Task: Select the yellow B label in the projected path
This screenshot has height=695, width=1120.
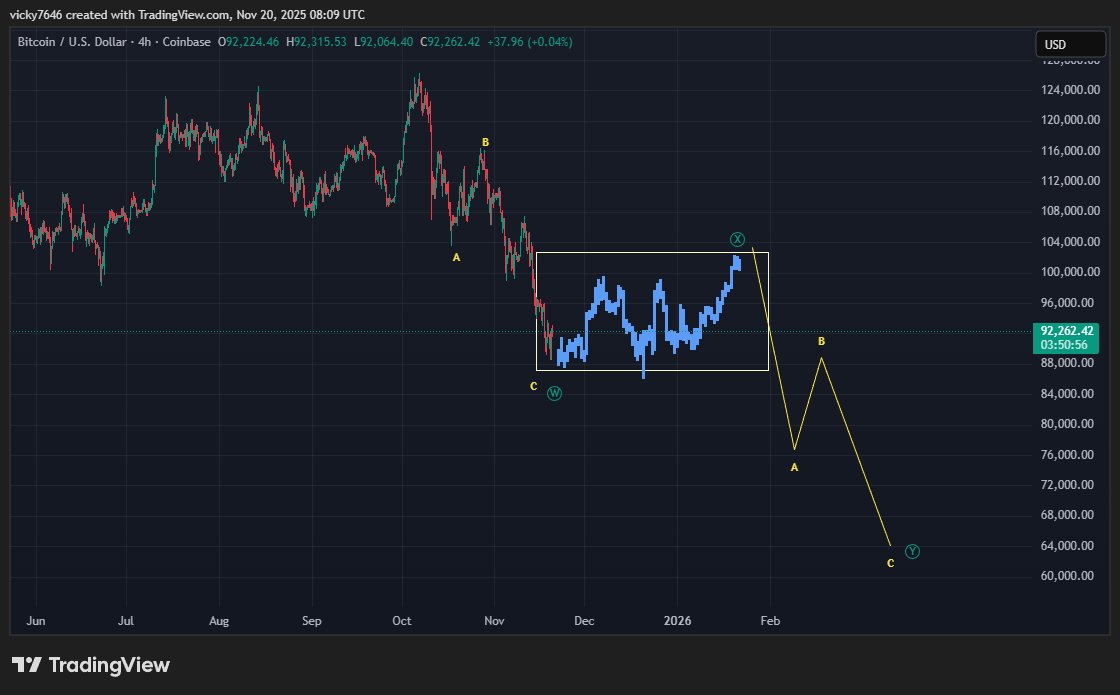Action: tap(822, 341)
